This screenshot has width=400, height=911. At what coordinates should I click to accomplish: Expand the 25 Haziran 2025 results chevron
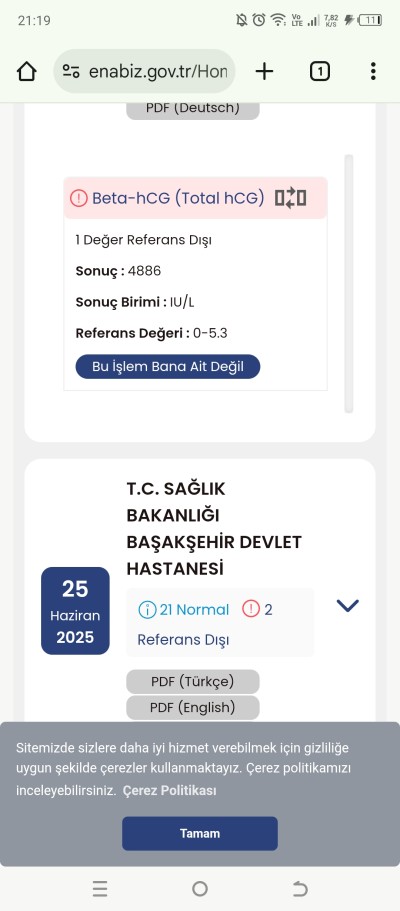[x=348, y=606]
